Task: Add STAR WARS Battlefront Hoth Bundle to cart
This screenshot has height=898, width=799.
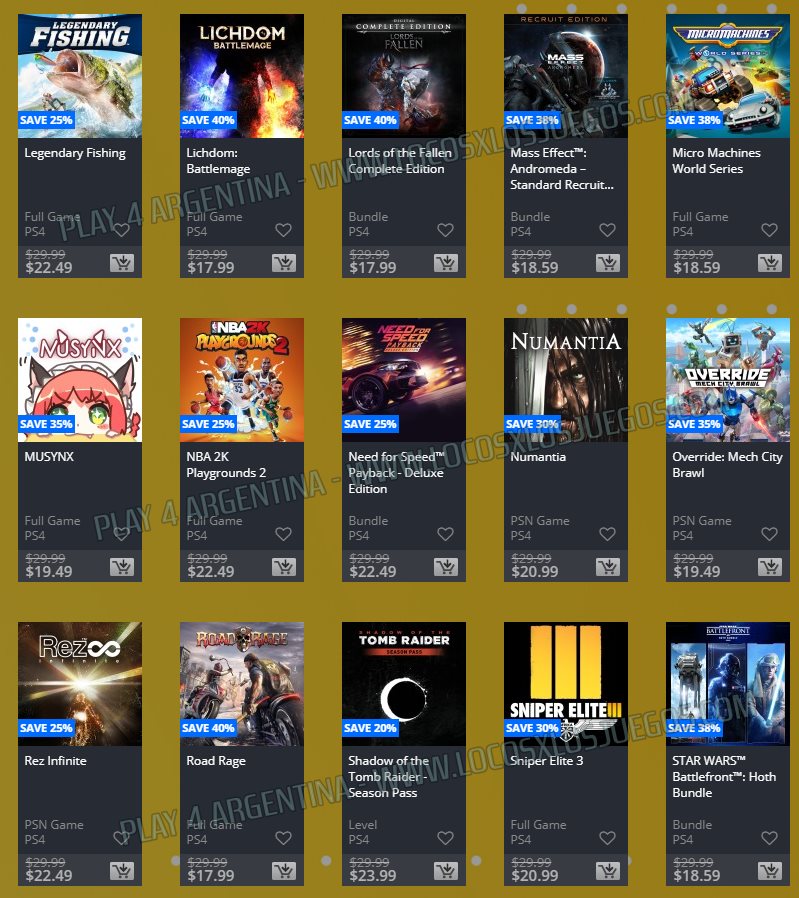Action: [x=770, y=871]
